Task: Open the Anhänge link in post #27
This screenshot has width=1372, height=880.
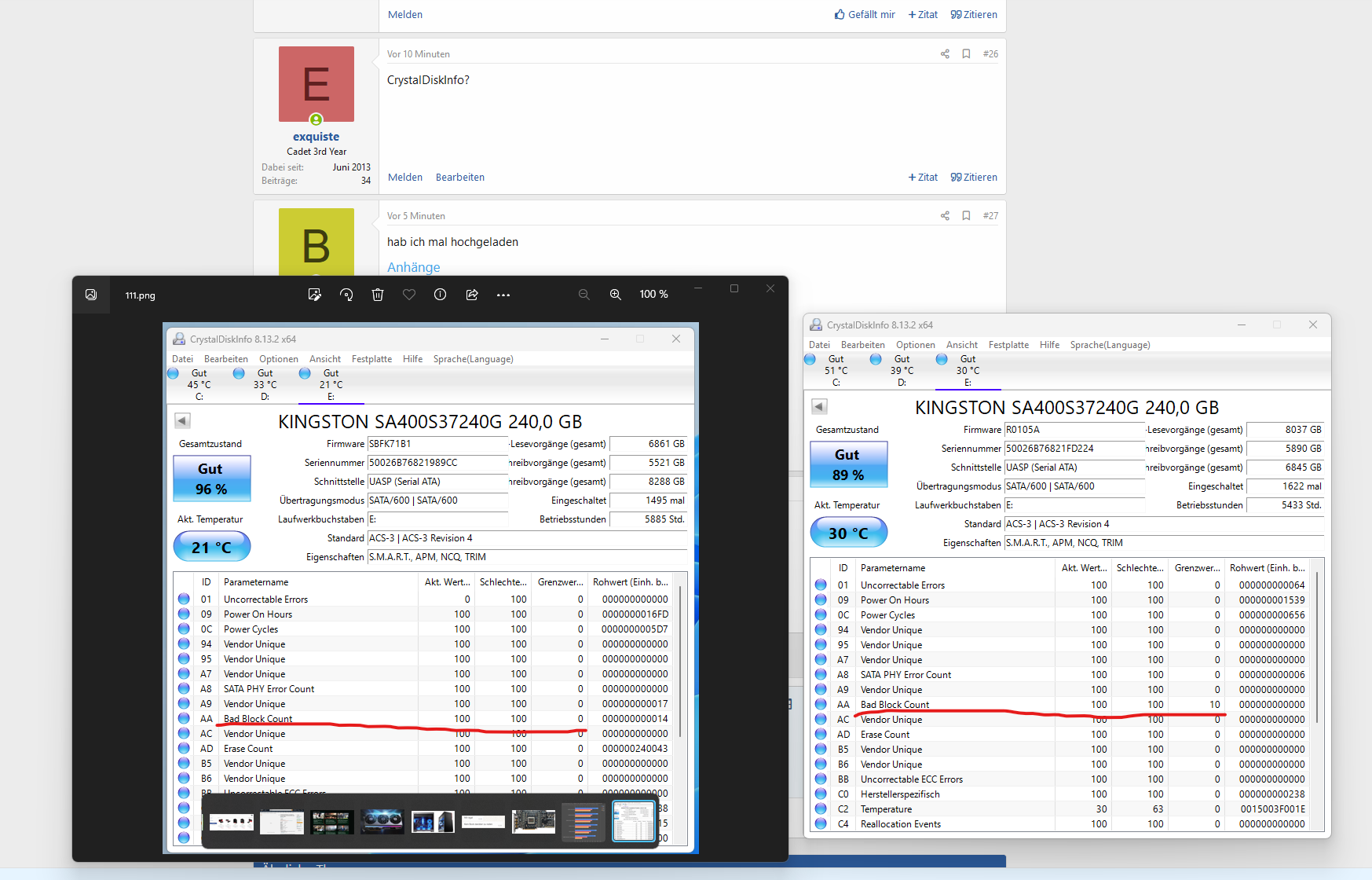Action: 414,267
